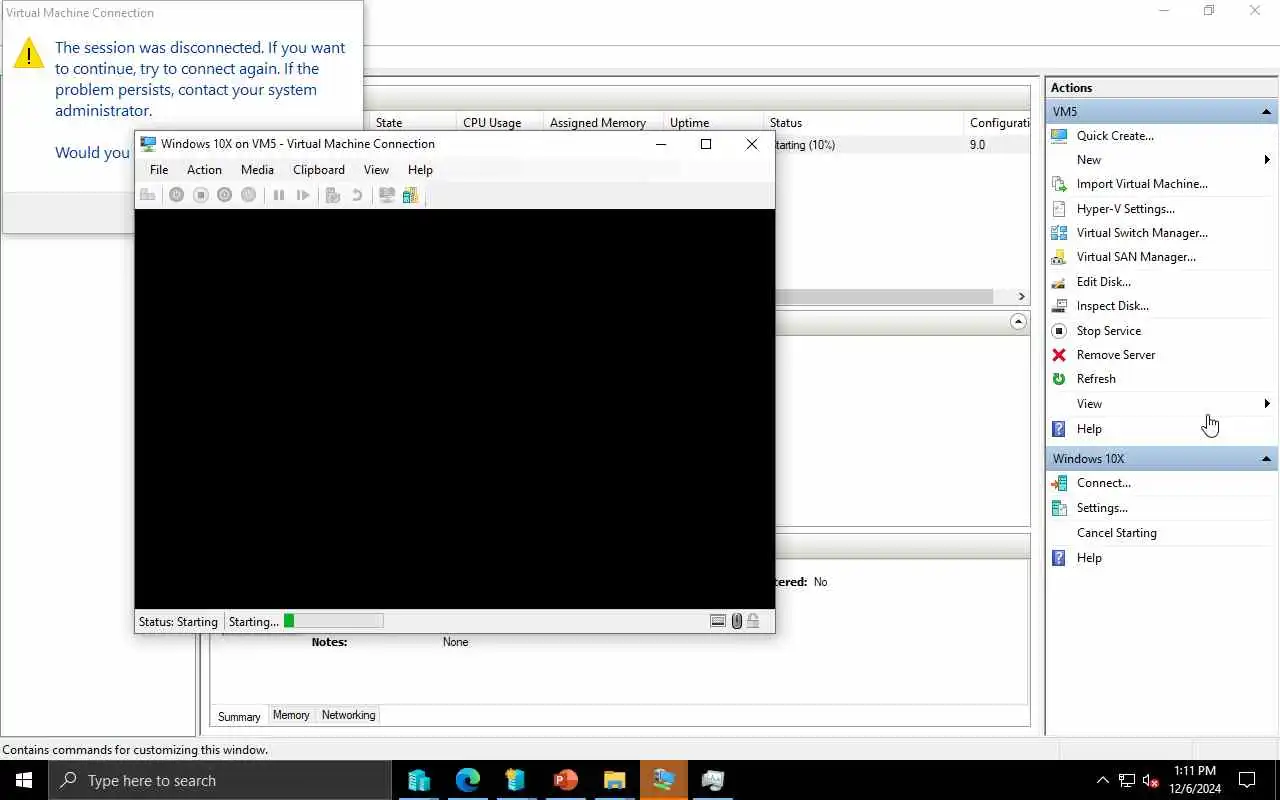This screenshot has width=1280, height=800.
Task: Open the notification center icon
Action: [x=1247, y=781]
